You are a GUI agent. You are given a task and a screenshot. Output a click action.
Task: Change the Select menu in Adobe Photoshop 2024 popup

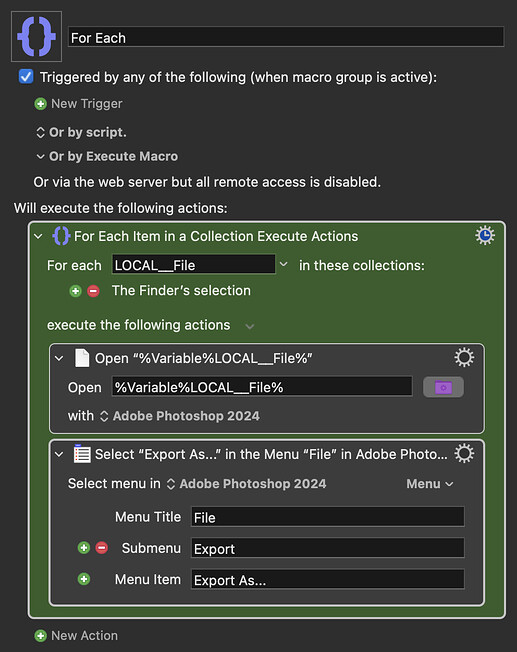click(x=246, y=484)
